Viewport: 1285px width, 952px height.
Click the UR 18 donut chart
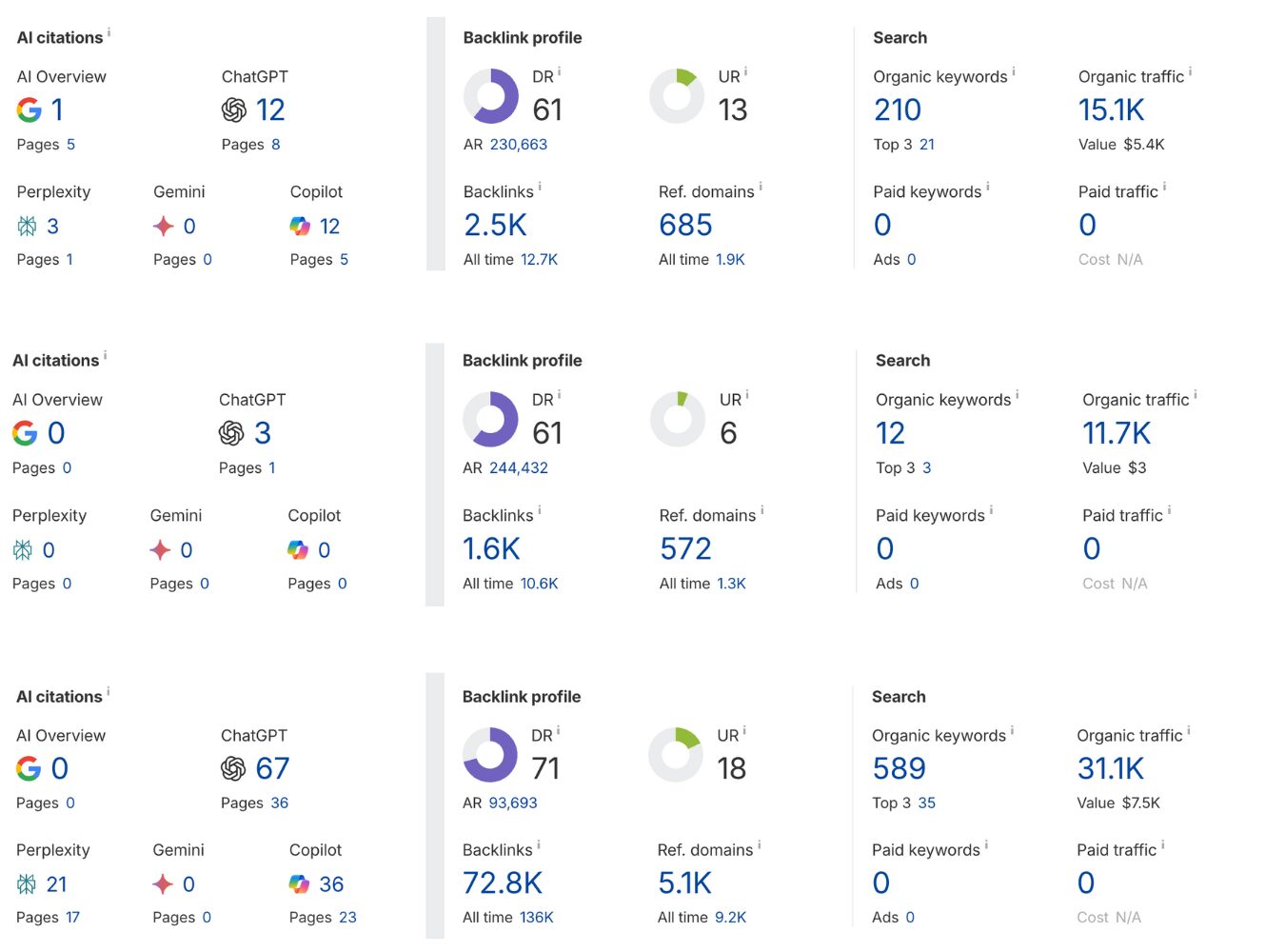pyautogui.click(x=676, y=755)
